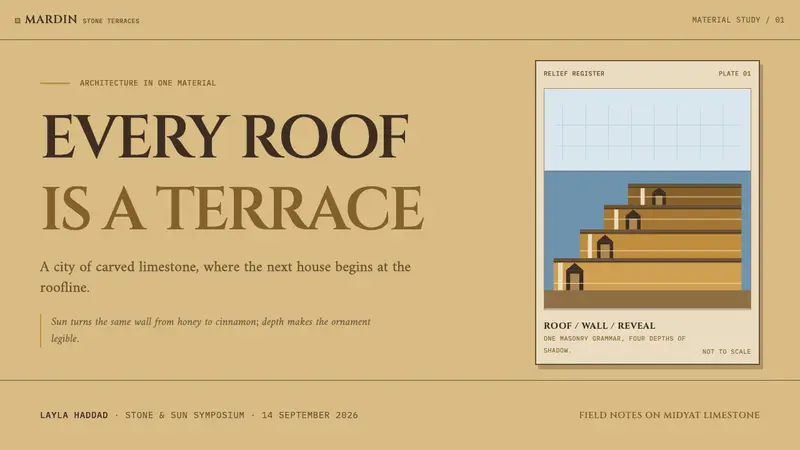
Task: Click the terraced houses illustration
Action: (x=647, y=199)
